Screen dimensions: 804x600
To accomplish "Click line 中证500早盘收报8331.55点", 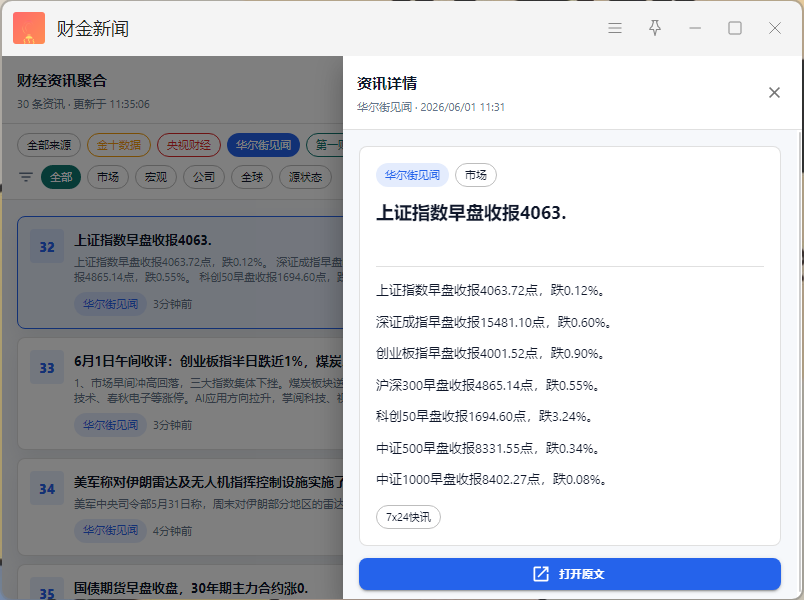I will pos(489,449).
